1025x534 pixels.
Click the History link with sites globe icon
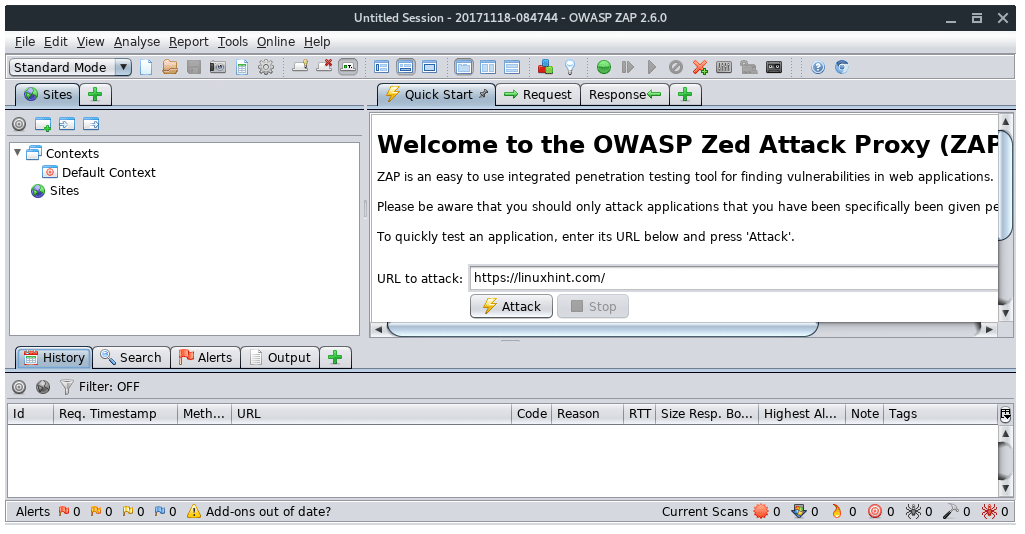43,387
